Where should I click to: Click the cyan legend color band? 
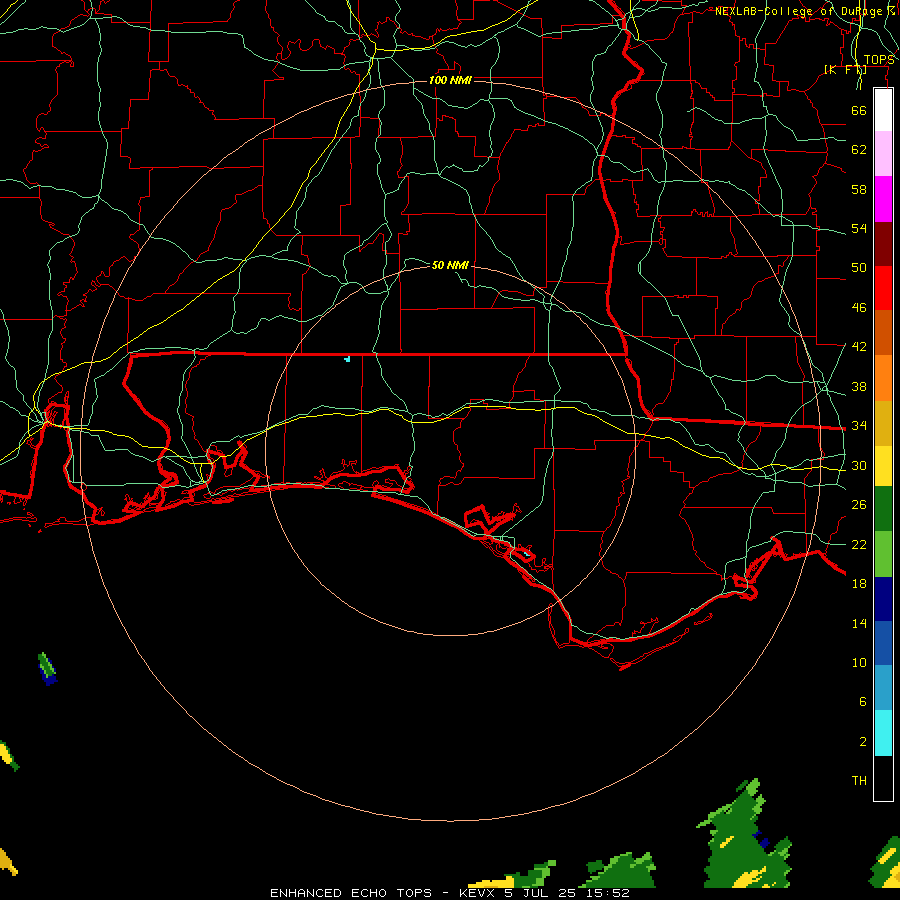pyautogui.click(x=883, y=733)
